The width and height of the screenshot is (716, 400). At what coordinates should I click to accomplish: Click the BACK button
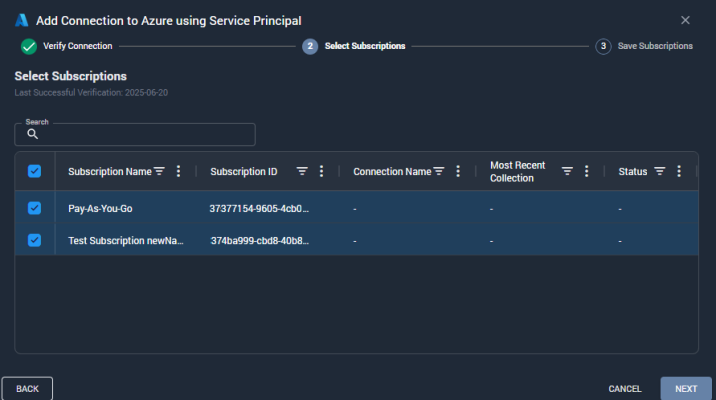click(x=27, y=389)
